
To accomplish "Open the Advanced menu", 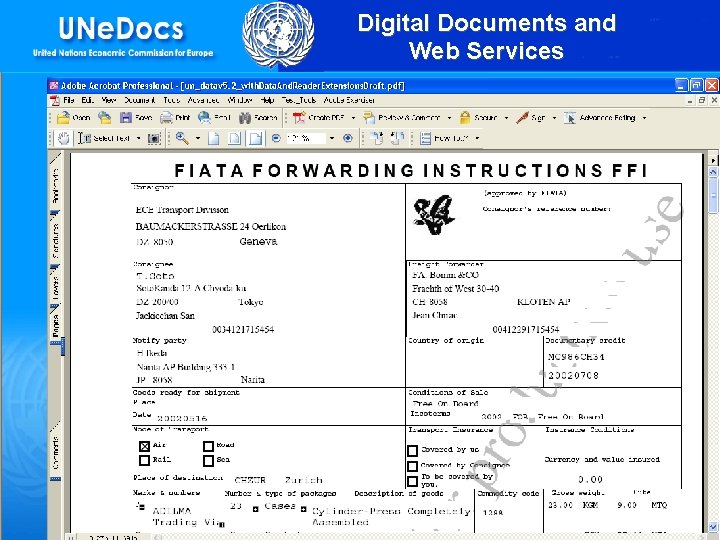I will [203, 100].
